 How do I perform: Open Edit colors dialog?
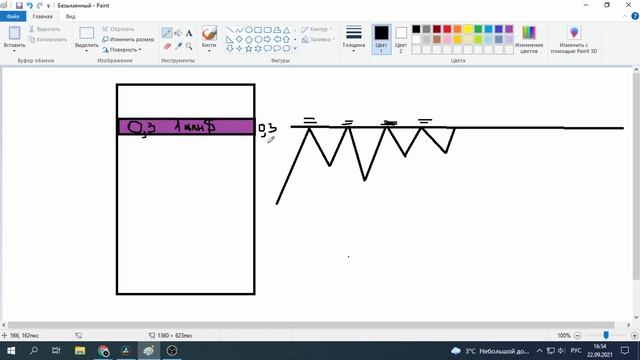click(x=529, y=39)
